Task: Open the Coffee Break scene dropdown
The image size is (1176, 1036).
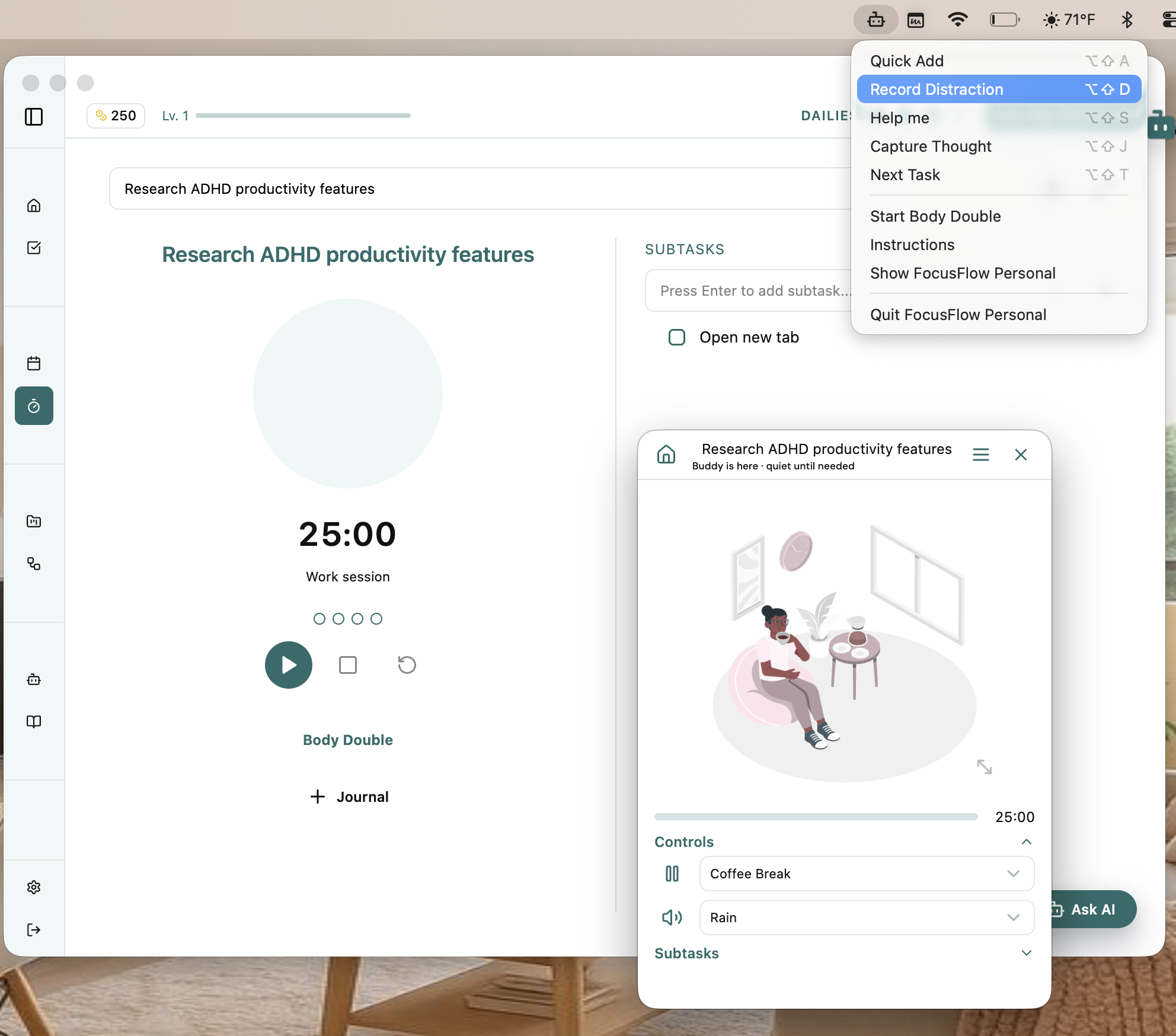Action: tap(867, 874)
